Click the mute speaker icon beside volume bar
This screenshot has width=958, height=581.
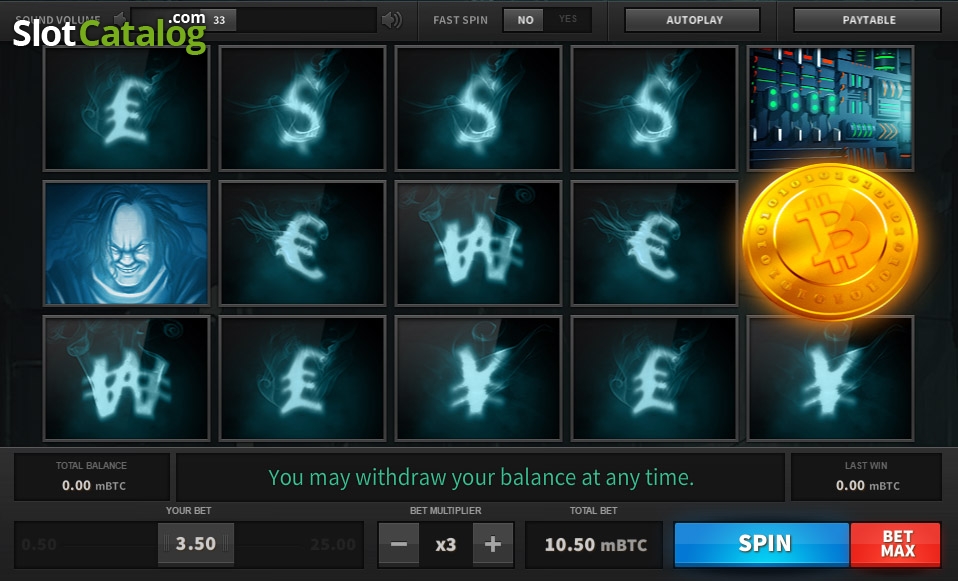[120, 20]
